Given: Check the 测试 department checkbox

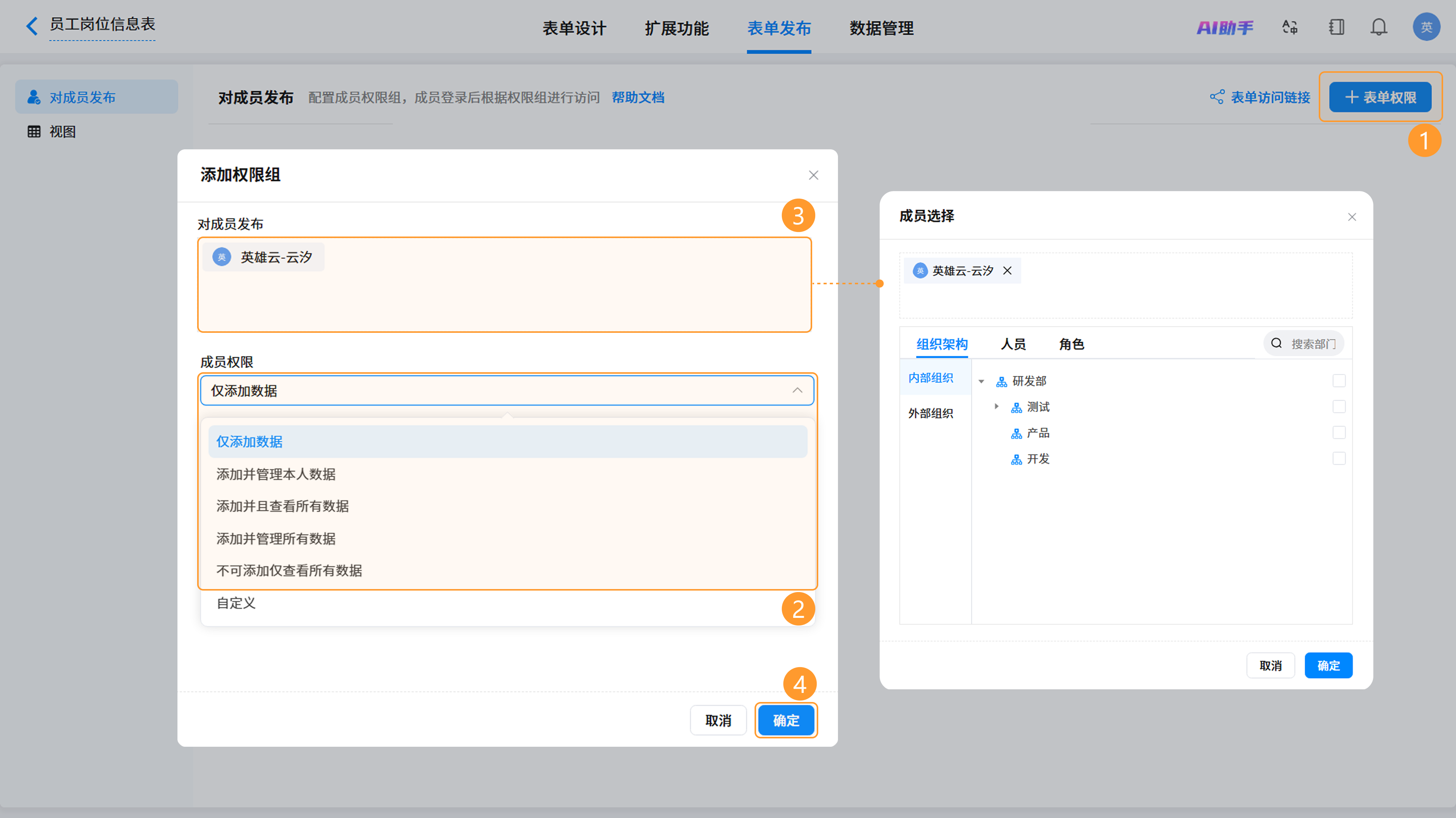Looking at the screenshot, I should [x=1338, y=407].
